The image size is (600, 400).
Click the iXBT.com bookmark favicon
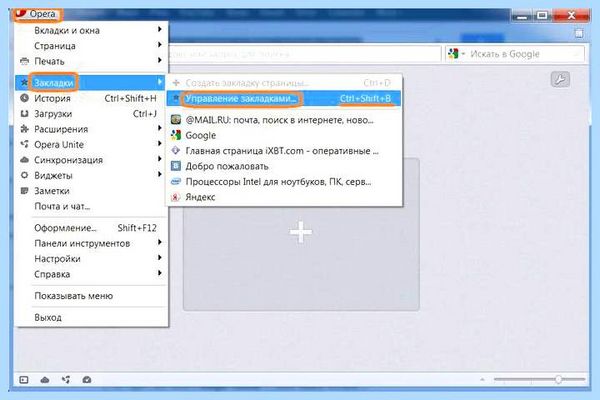[x=176, y=150]
